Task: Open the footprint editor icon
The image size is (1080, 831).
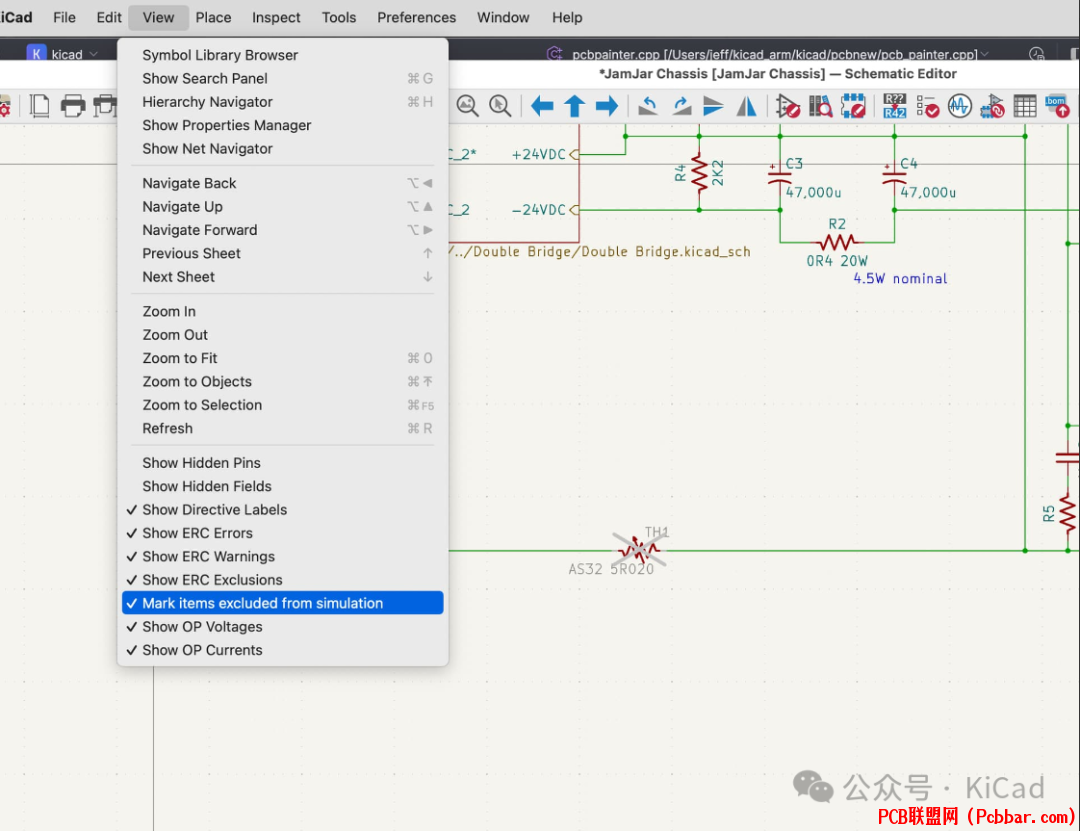Action: coord(853,106)
